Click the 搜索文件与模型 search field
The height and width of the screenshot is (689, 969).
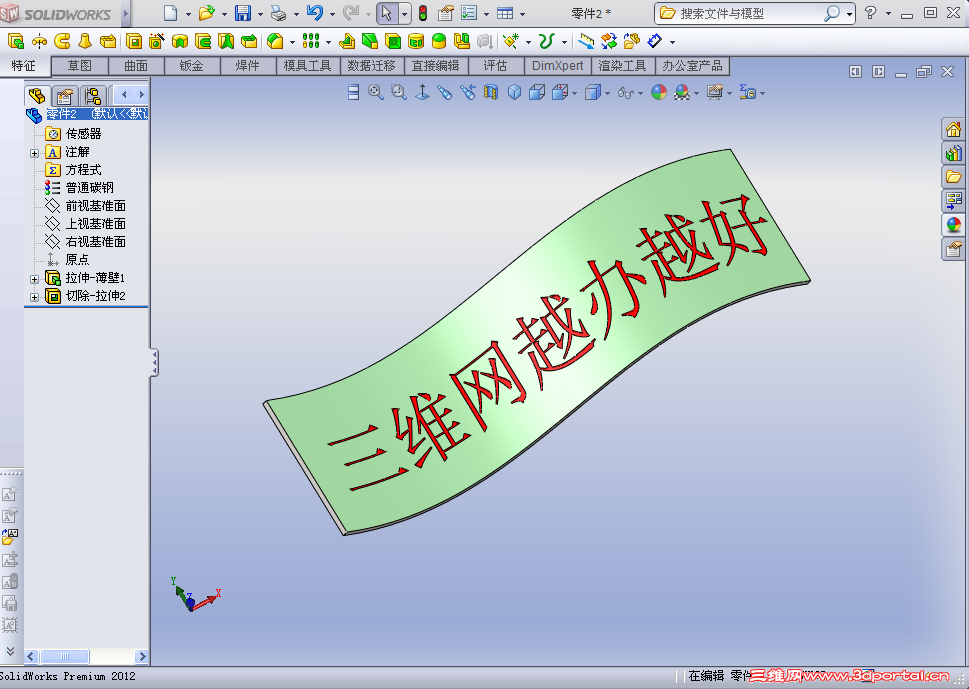click(742, 13)
